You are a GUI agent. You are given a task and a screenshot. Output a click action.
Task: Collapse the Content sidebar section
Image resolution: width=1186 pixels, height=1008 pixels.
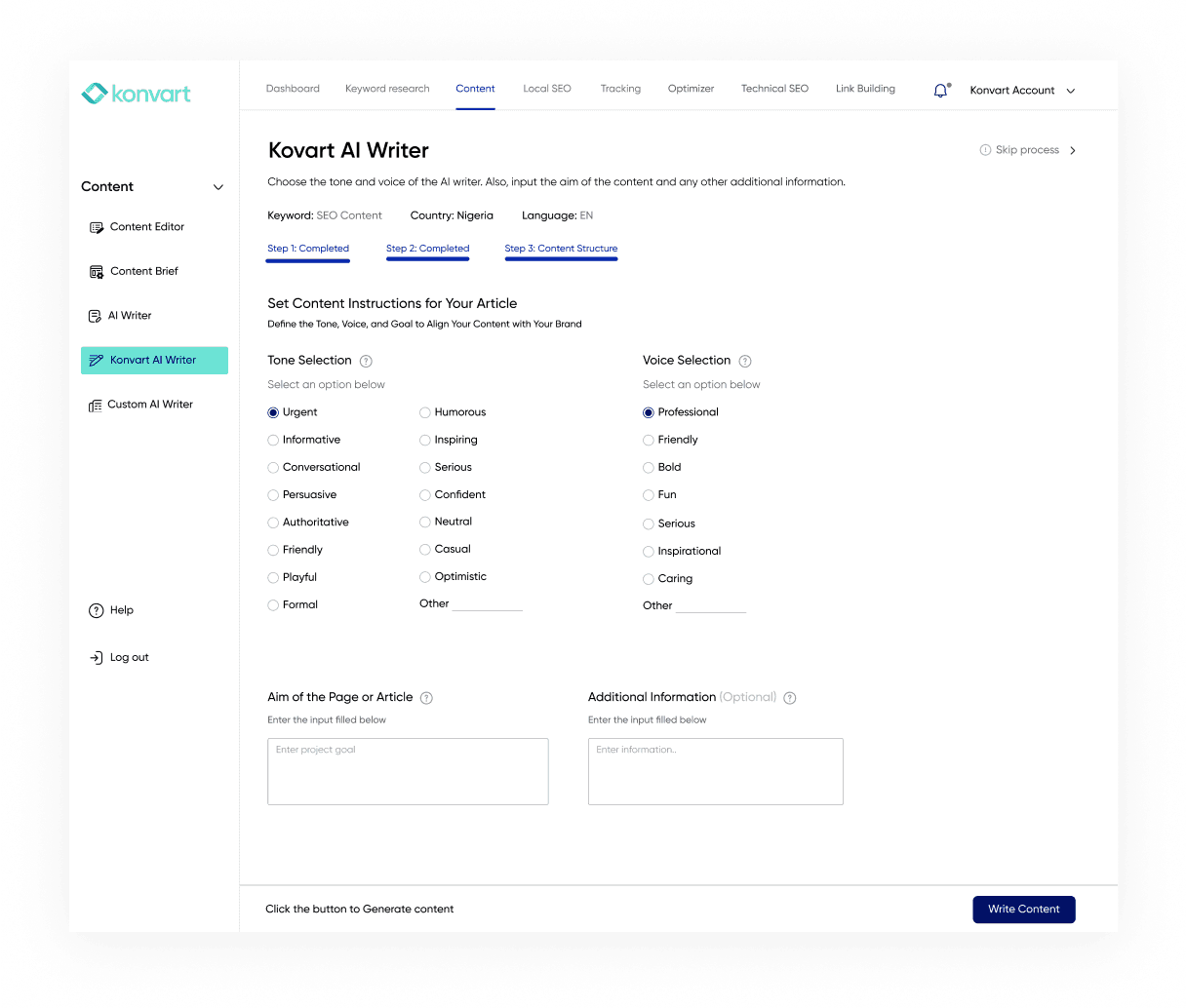[218, 186]
